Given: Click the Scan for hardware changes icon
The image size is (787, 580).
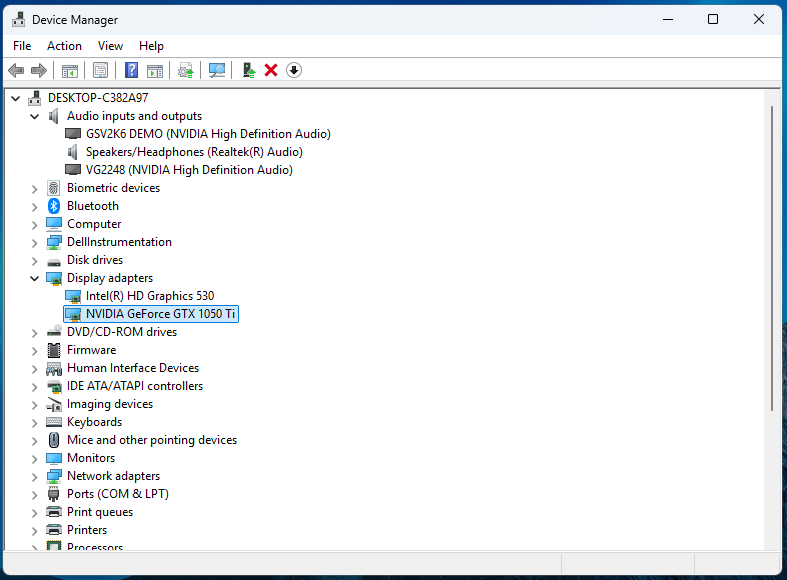Looking at the screenshot, I should pyautogui.click(x=216, y=70).
